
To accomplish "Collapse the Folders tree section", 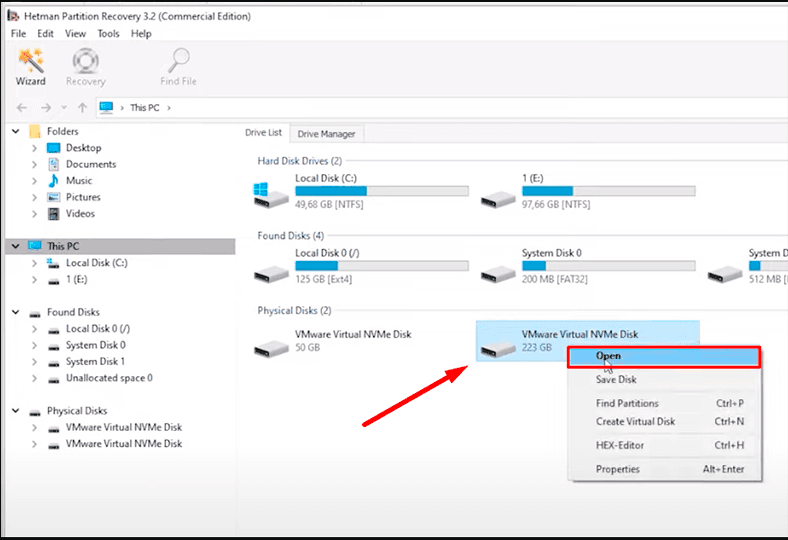I will 16,131.
